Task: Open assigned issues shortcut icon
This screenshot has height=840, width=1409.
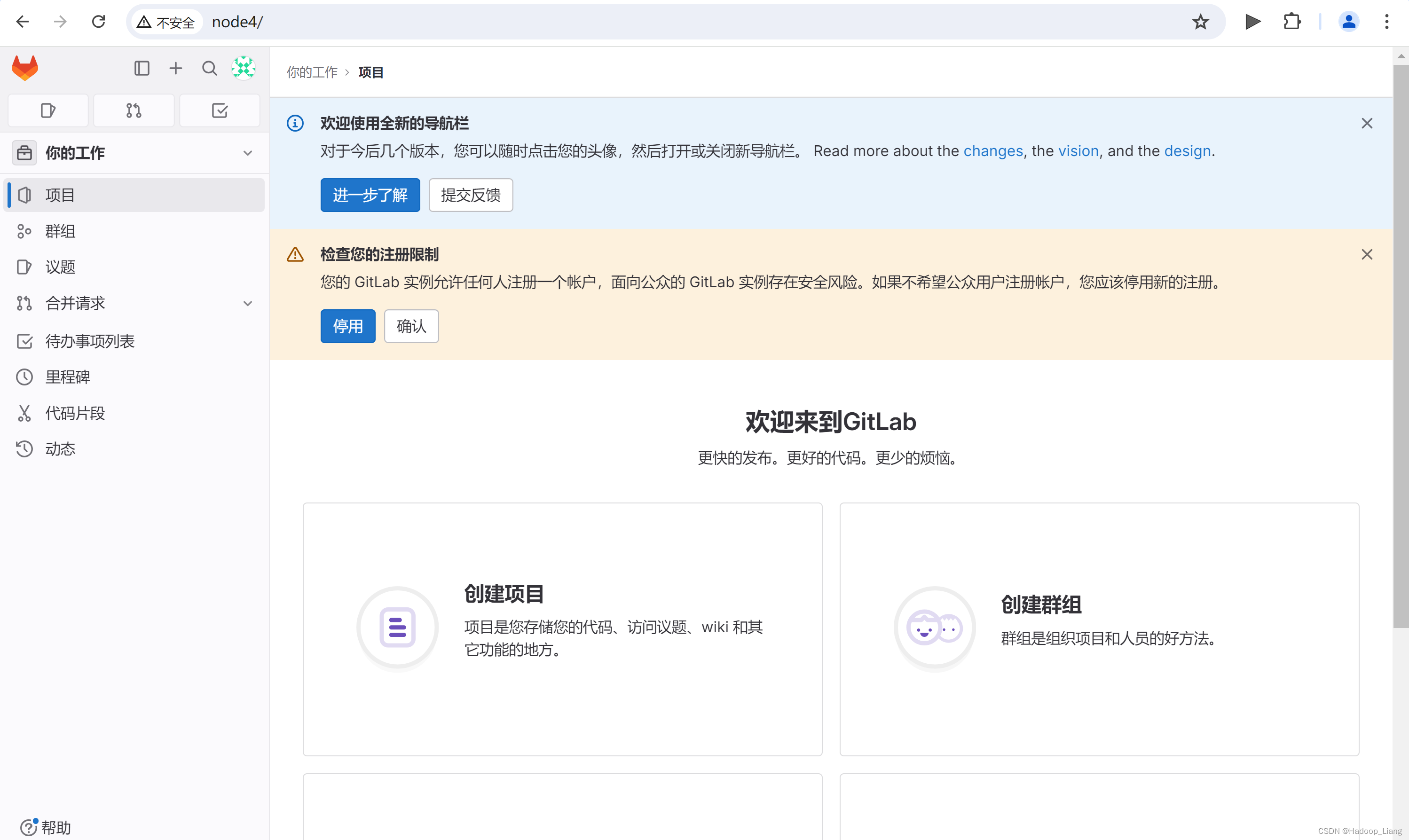Action: tap(48, 110)
